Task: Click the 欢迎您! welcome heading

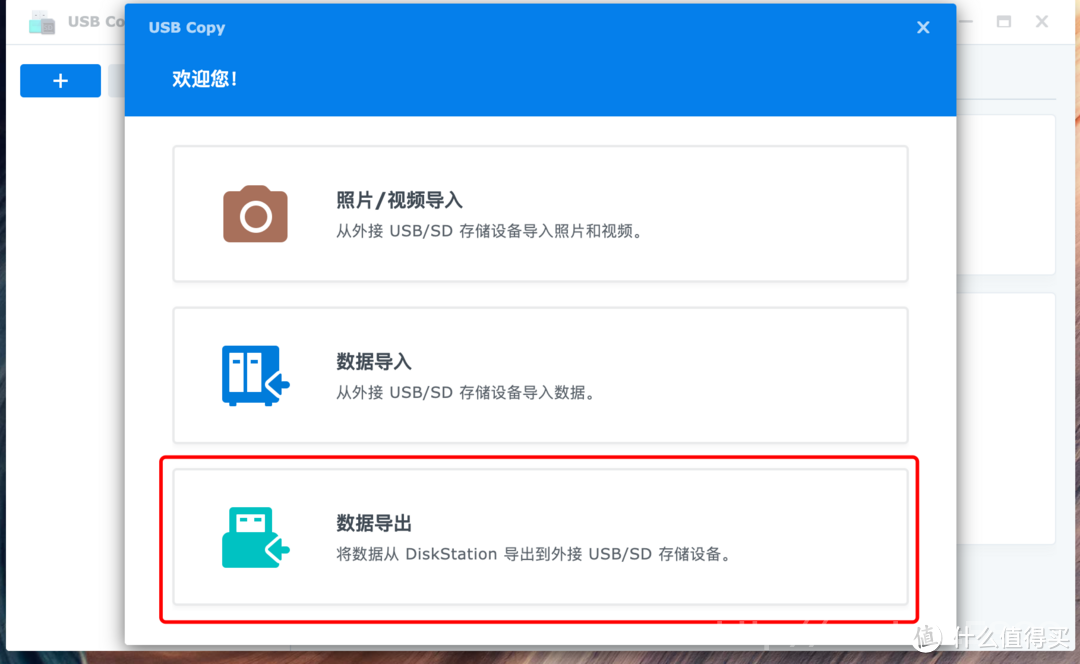Action: tap(205, 79)
